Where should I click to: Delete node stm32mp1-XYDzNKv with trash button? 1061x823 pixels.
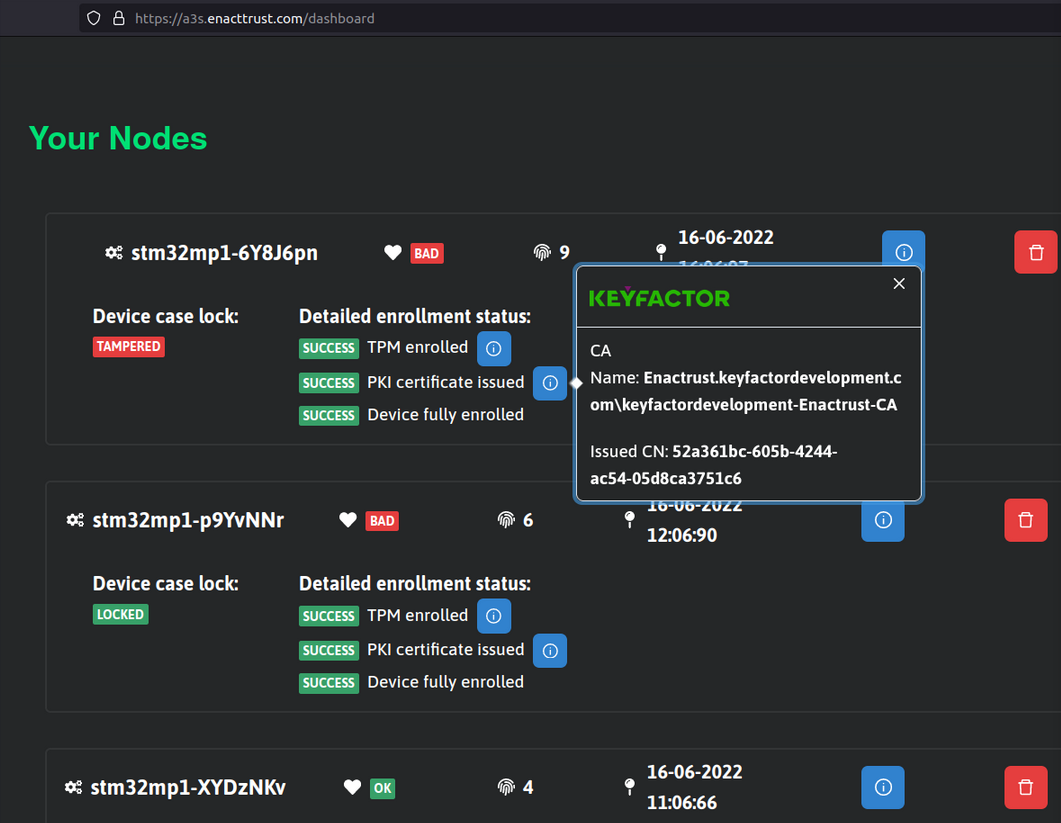pyautogui.click(x=1025, y=788)
